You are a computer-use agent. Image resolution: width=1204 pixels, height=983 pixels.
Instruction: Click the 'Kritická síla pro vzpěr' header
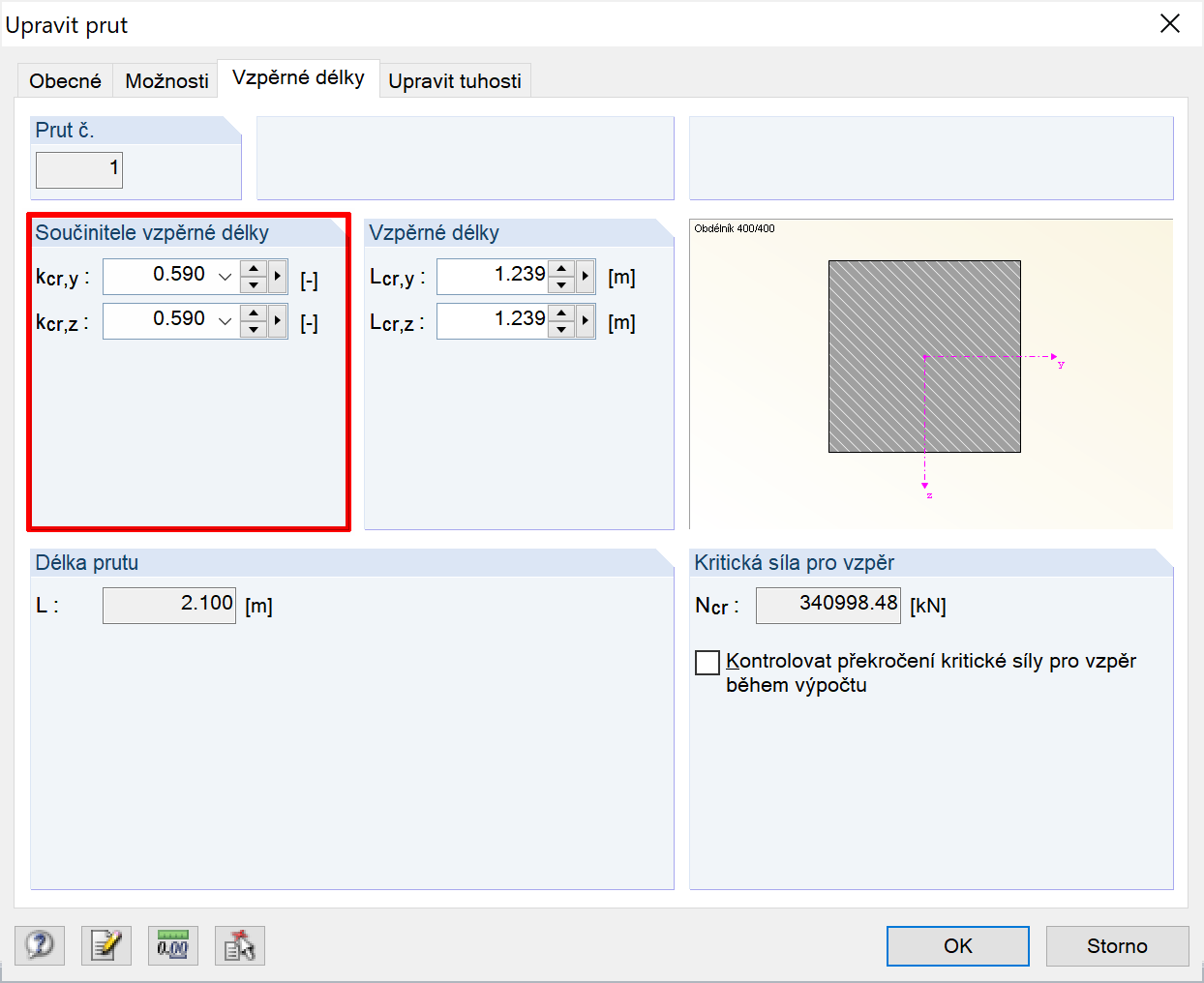tap(794, 563)
